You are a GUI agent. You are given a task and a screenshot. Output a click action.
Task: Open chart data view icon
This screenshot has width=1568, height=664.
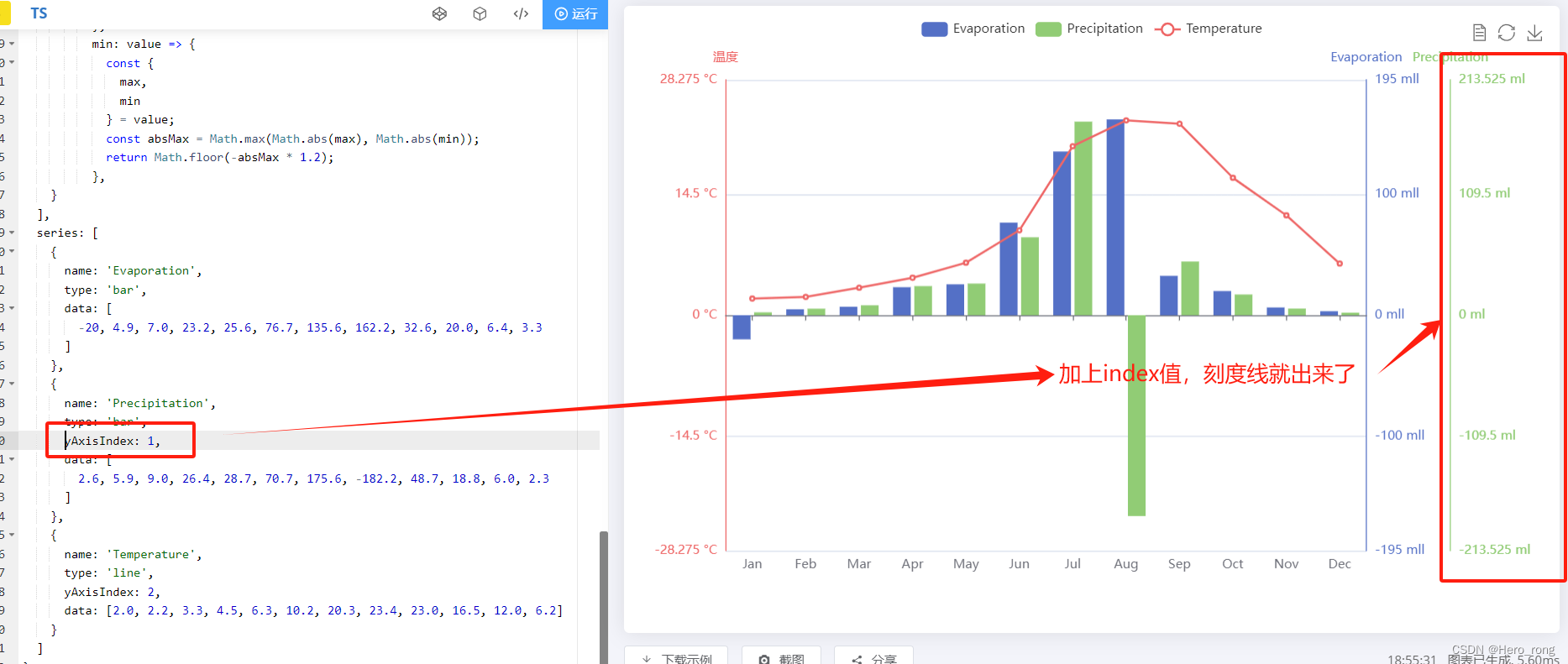tap(1479, 33)
